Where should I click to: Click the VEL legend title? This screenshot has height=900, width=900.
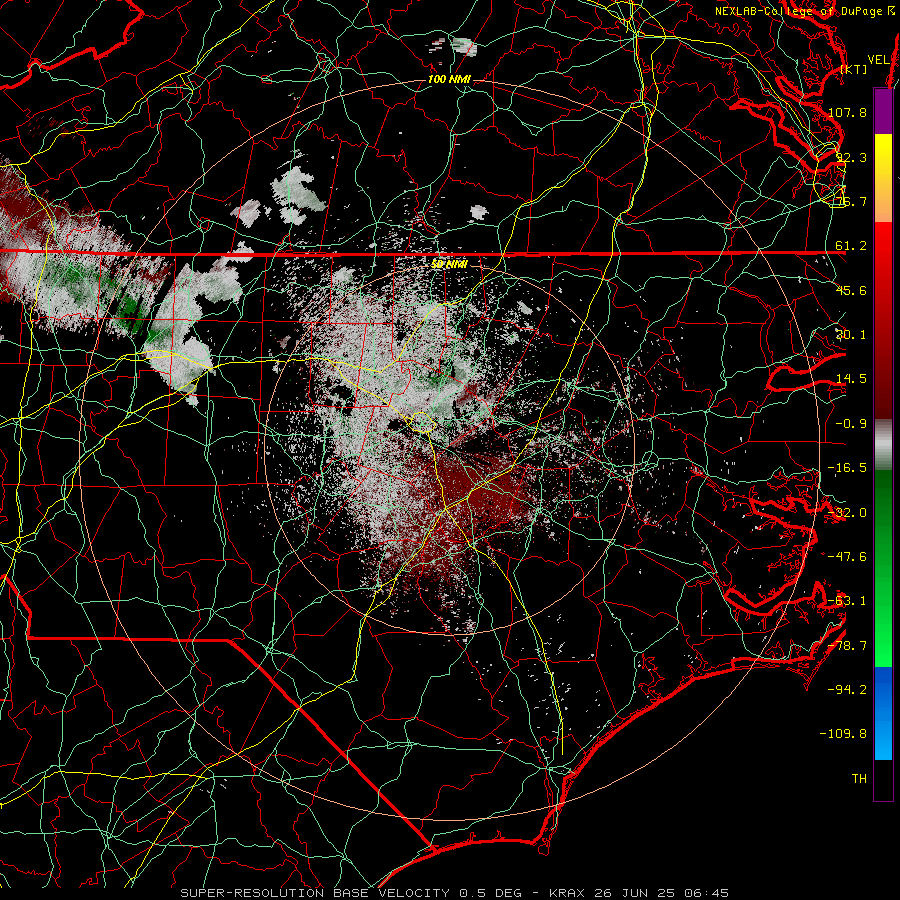point(878,60)
